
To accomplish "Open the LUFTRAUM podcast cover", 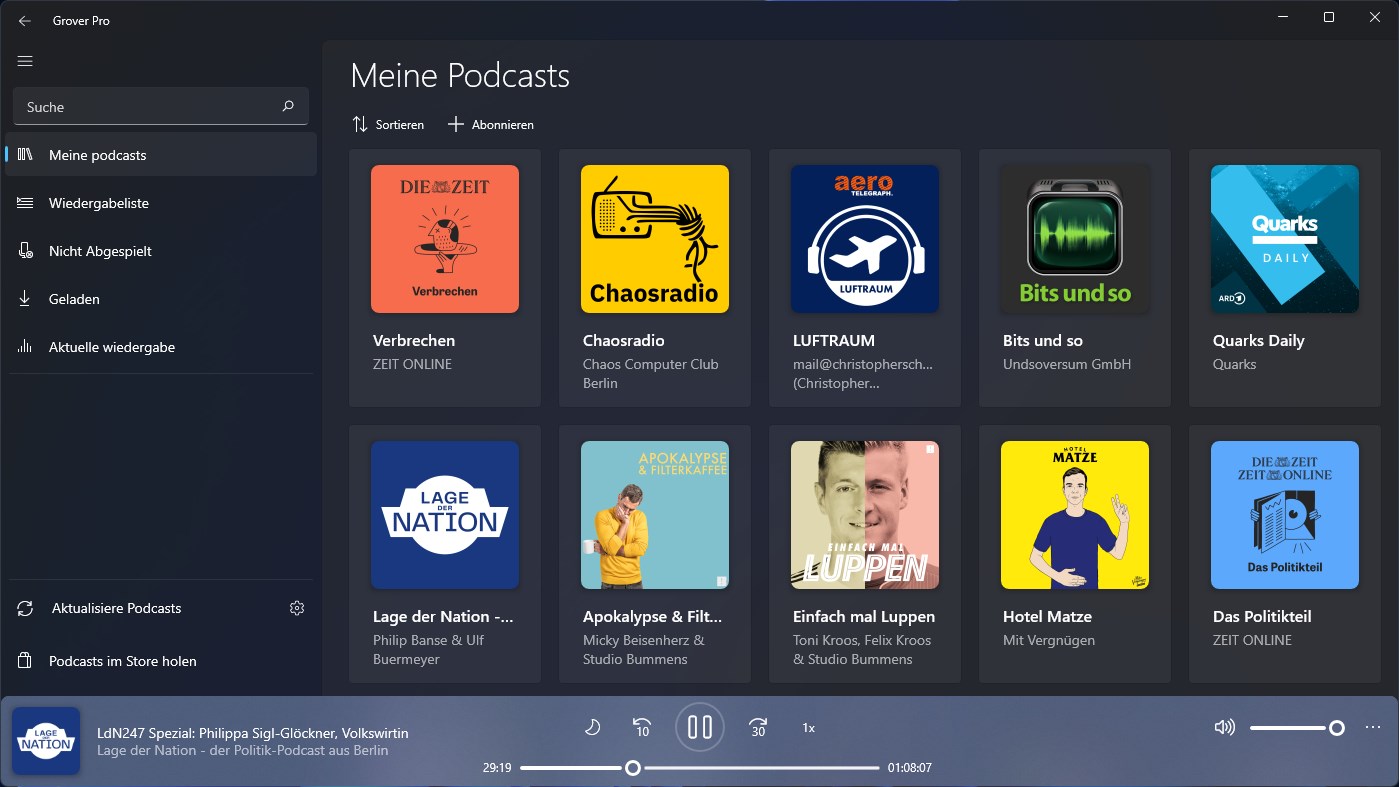I will tap(865, 239).
